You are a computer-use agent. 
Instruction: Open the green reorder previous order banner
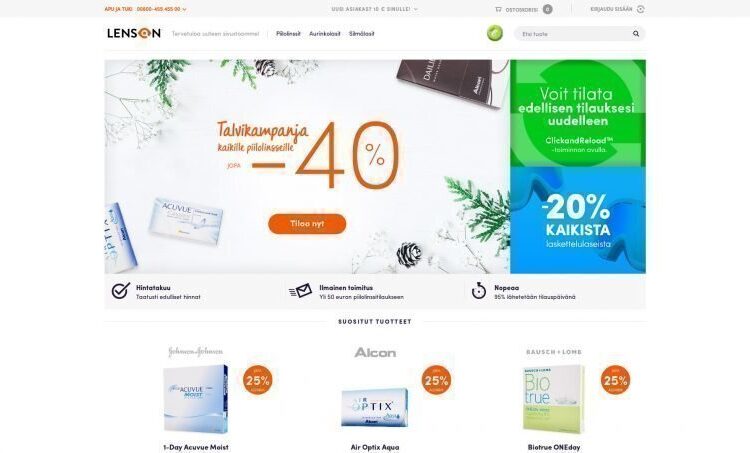coord(578,113)
